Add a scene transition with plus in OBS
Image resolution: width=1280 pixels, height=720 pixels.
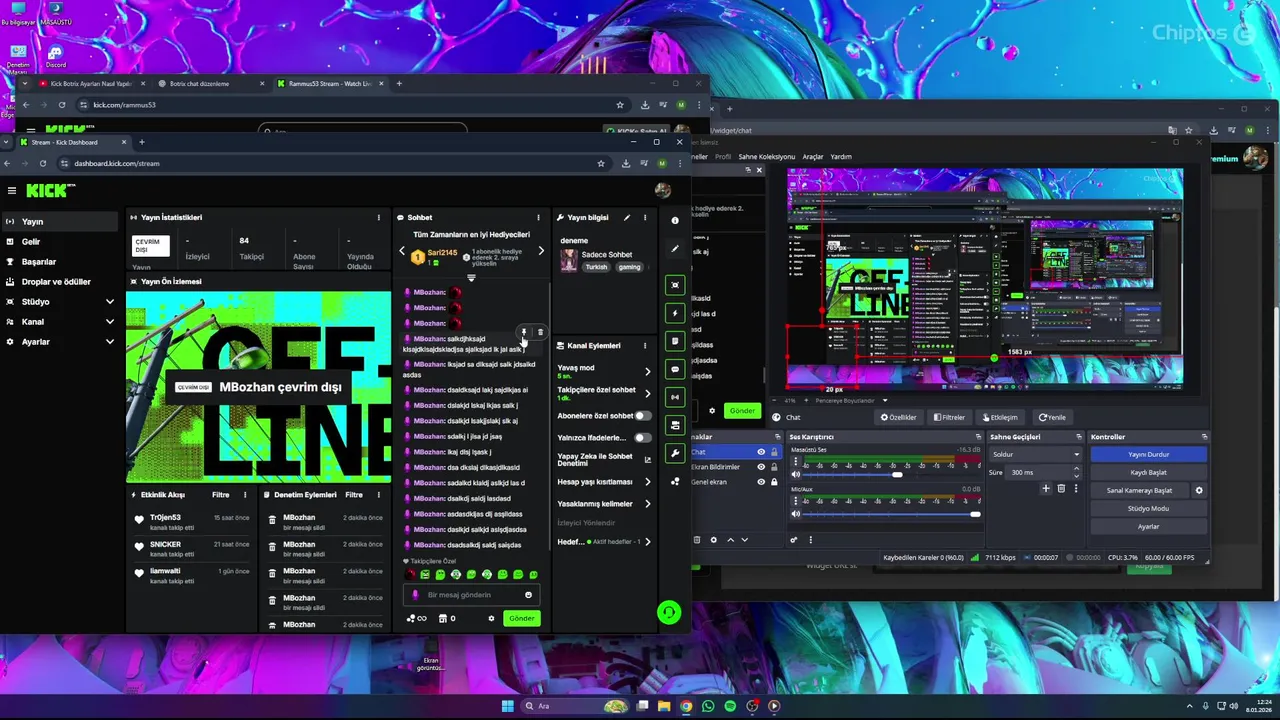[x=1046, y=488]
